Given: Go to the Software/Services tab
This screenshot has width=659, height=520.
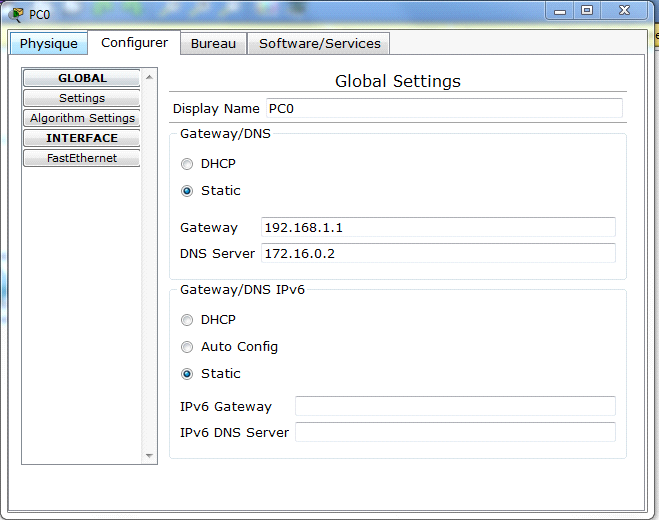Looking at the screenshot, I should 319,43.
